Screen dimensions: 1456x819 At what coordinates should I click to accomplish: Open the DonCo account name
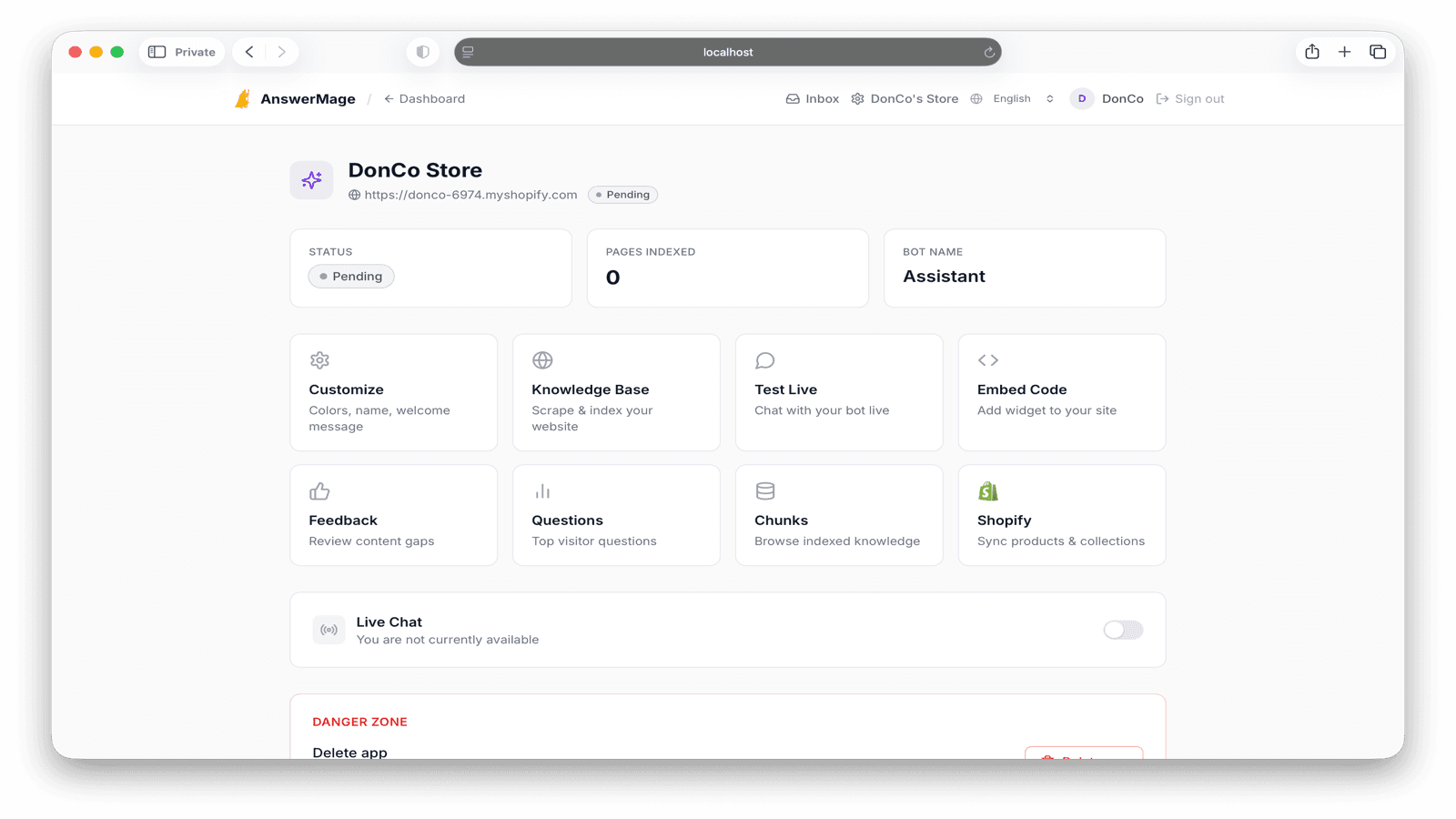pos(1122,99)
